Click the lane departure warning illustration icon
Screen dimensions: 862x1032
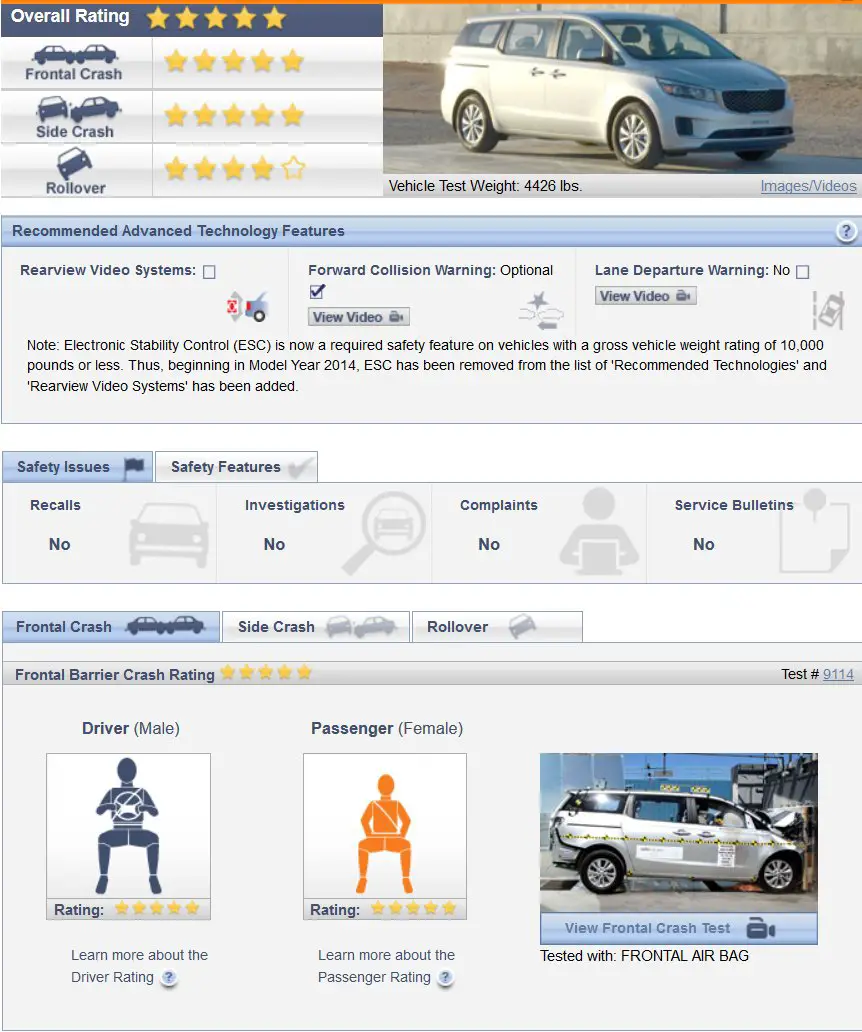coord(828,309)
